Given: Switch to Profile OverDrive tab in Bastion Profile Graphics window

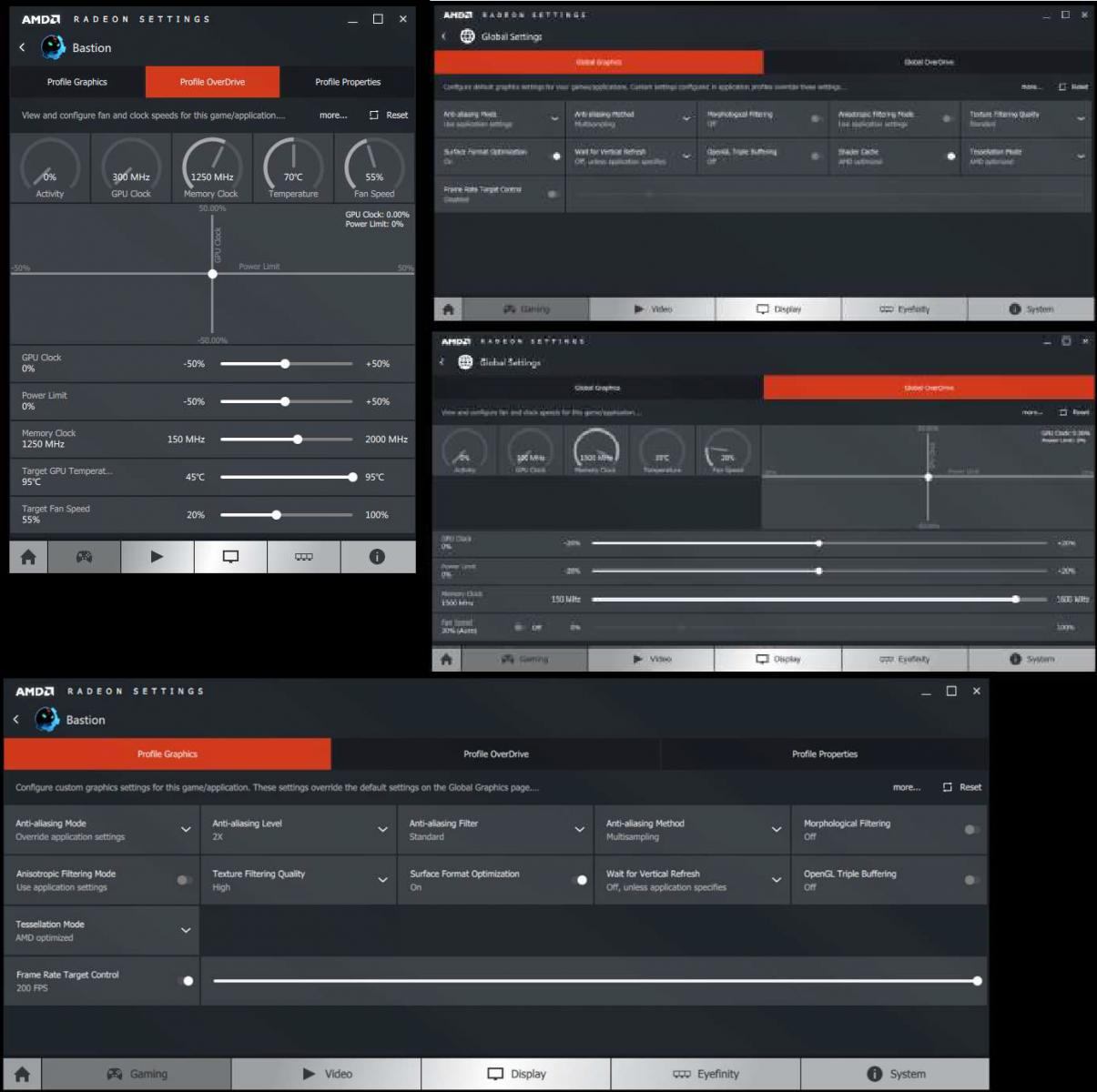Looking at the screenshot, I should pyautogui.click(x=496, y=754).
